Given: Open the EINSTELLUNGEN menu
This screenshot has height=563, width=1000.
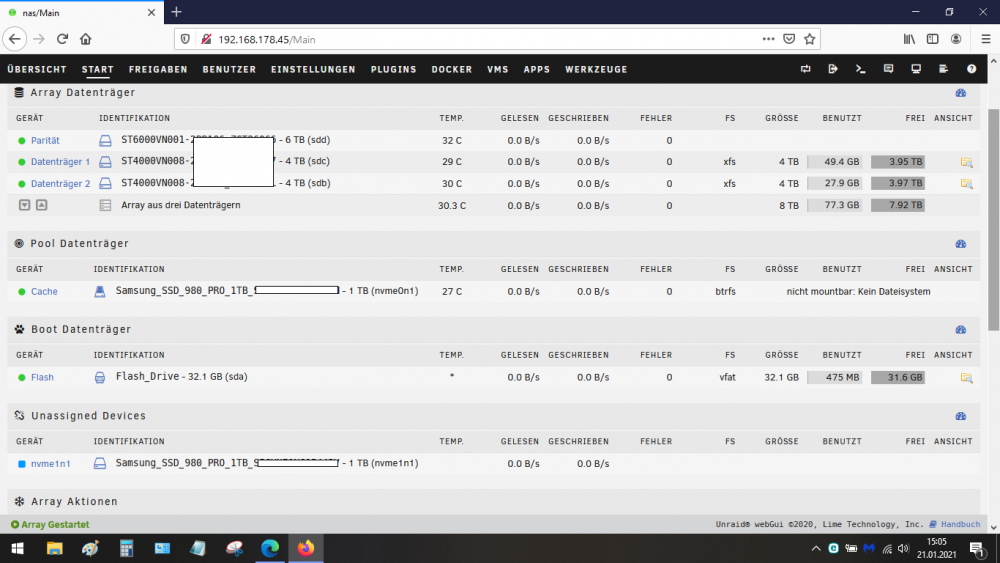Looking at the screenshot, I should 313,69.
